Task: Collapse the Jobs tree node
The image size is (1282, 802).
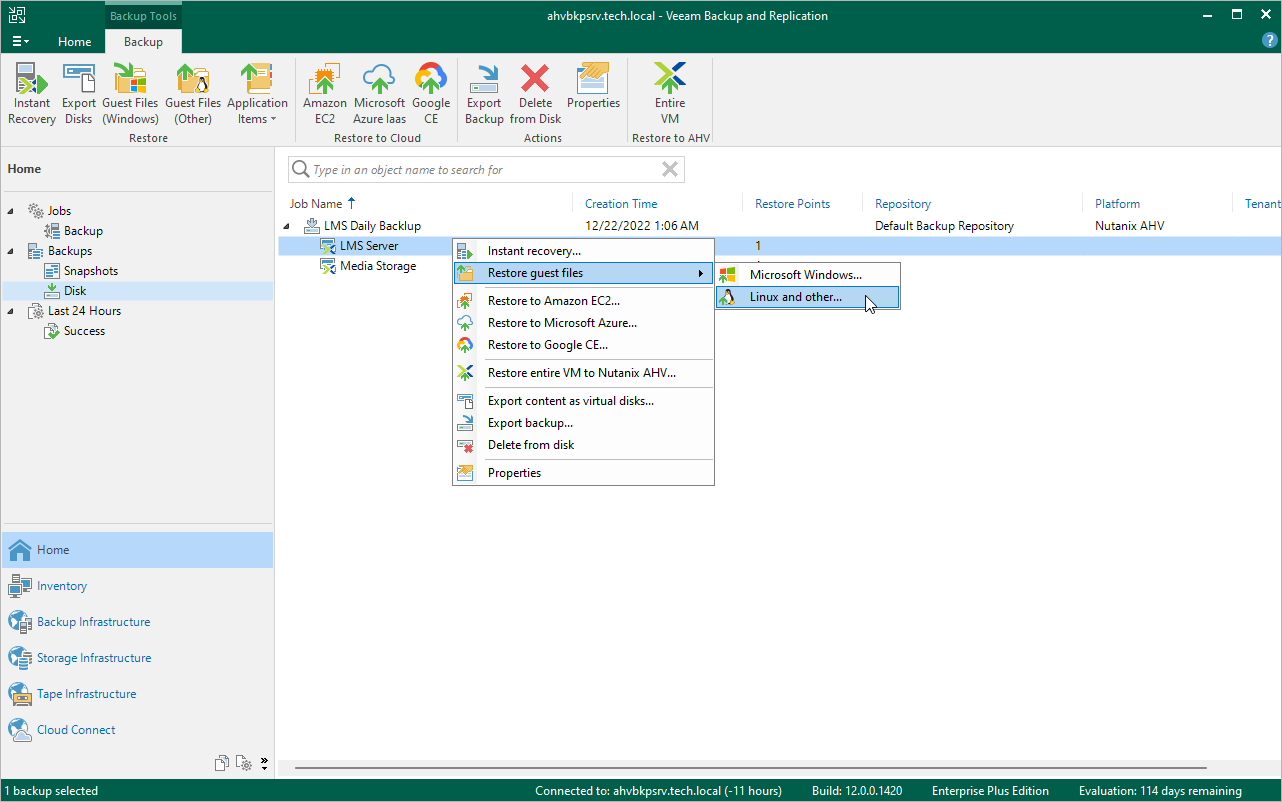Action: pyautogui.click(x=12, y=211)
